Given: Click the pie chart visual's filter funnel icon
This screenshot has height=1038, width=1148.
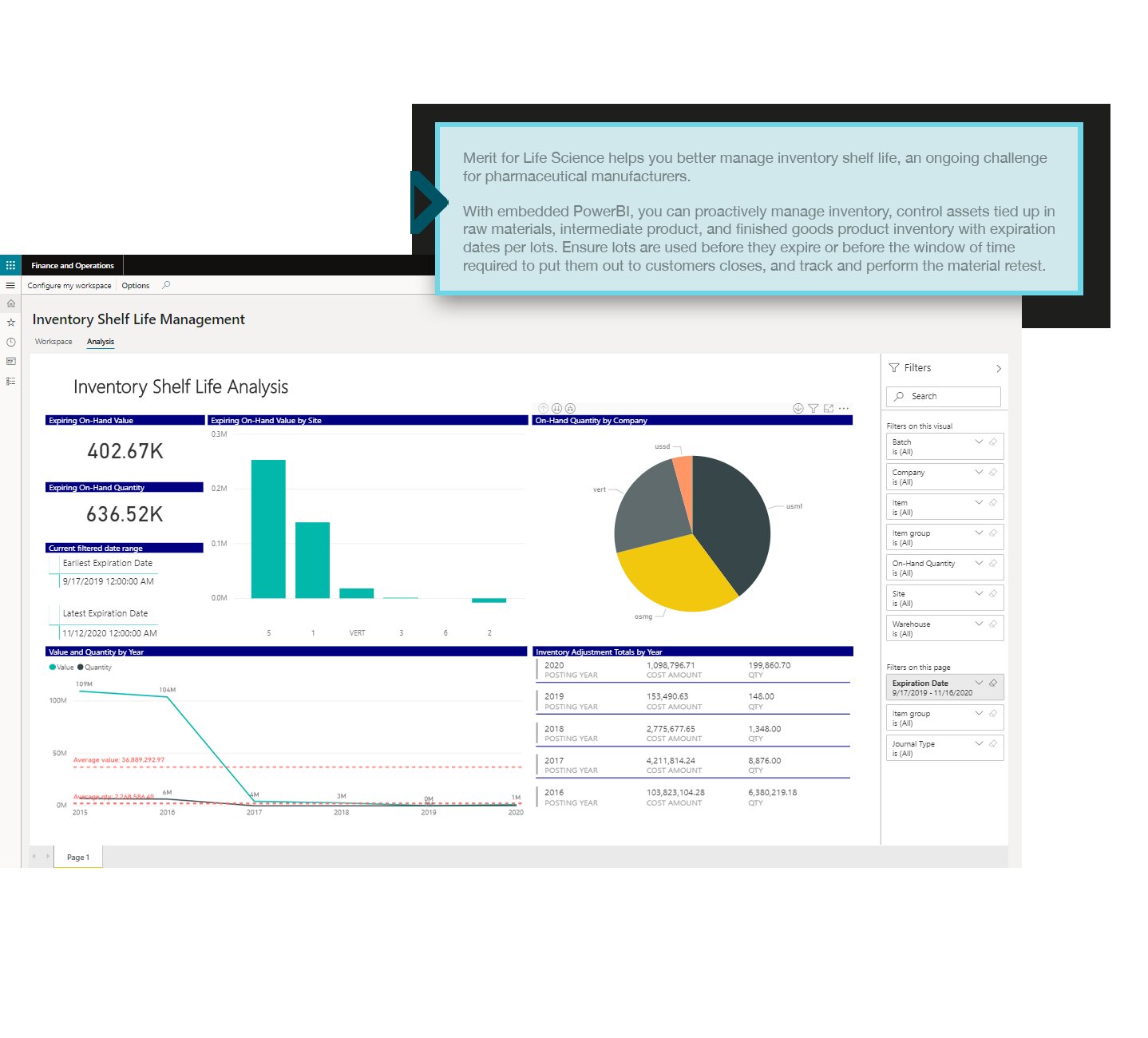Looking at the screenshot, I should [x=813, y=408].
